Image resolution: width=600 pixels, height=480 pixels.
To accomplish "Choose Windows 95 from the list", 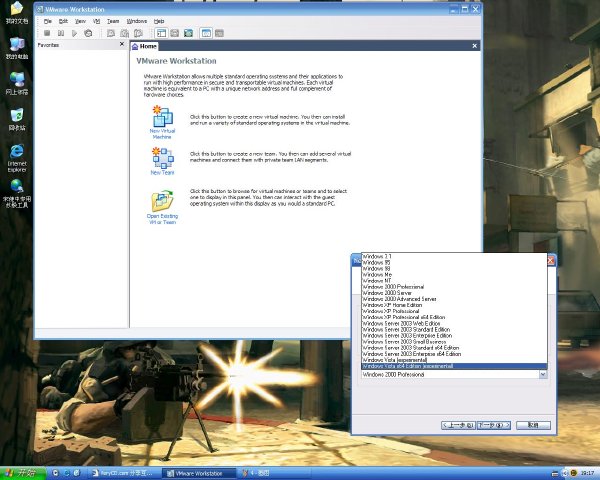I will pyautogui.click(x=454, y=262).
